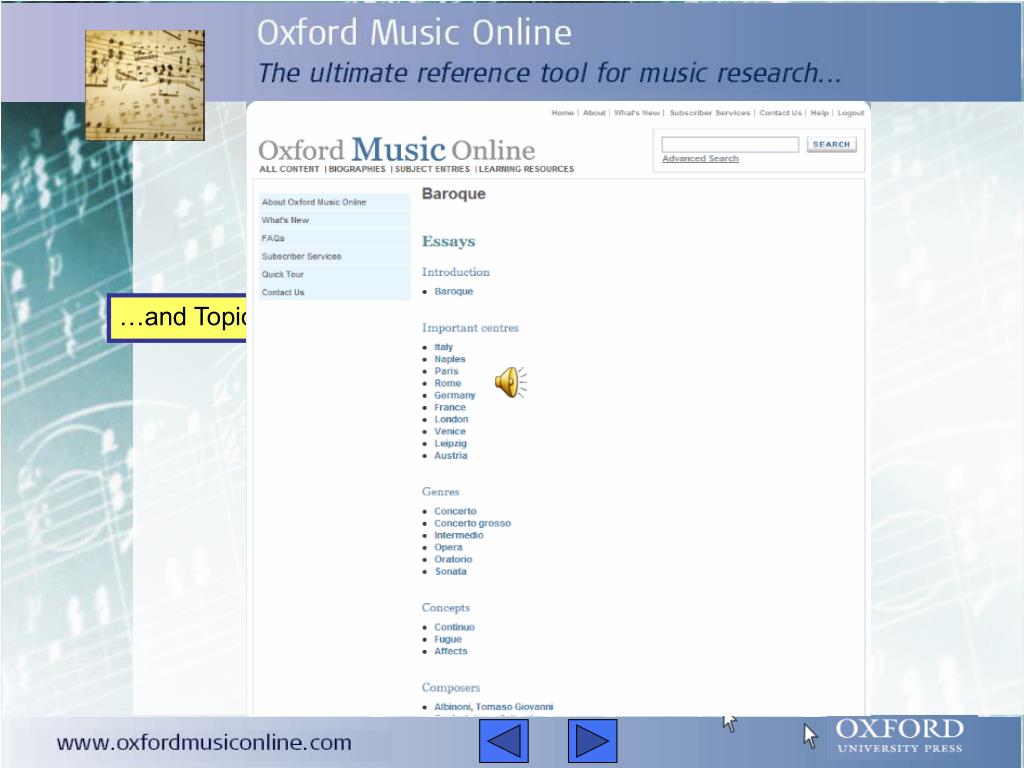Open the LEARNING RESOURCES tab
1024x768 pixels.
526,170
